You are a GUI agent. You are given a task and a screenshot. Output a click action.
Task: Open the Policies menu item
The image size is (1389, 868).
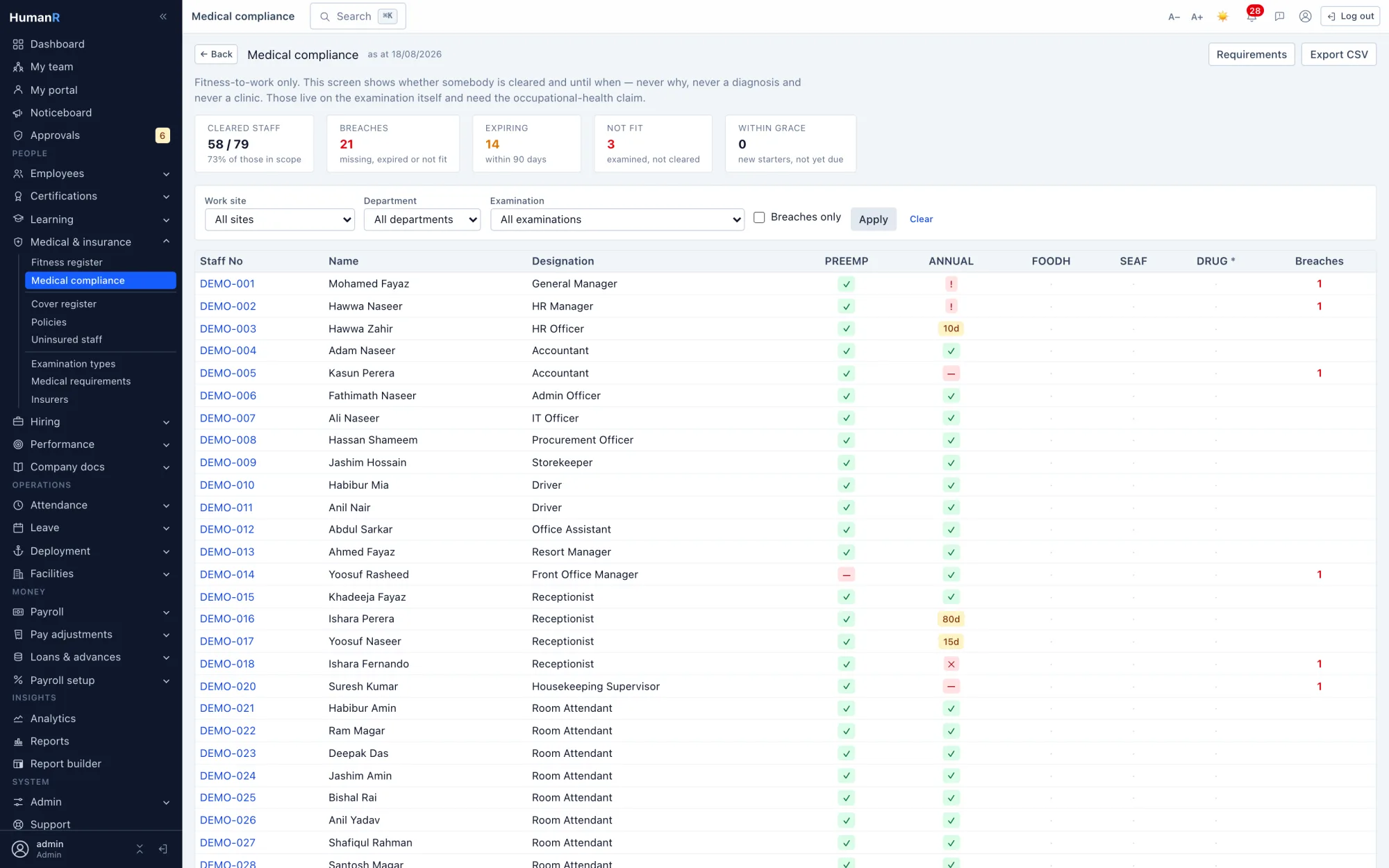coord(100,322)
